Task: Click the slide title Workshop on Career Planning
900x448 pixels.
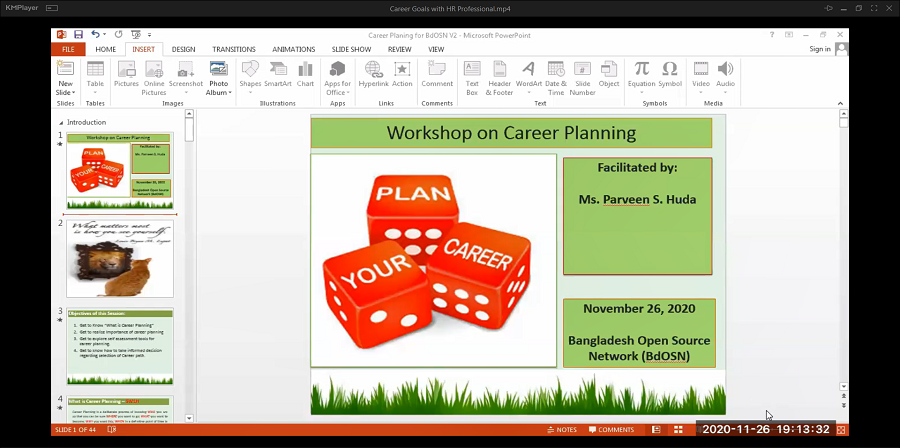Action: point(511,133)
